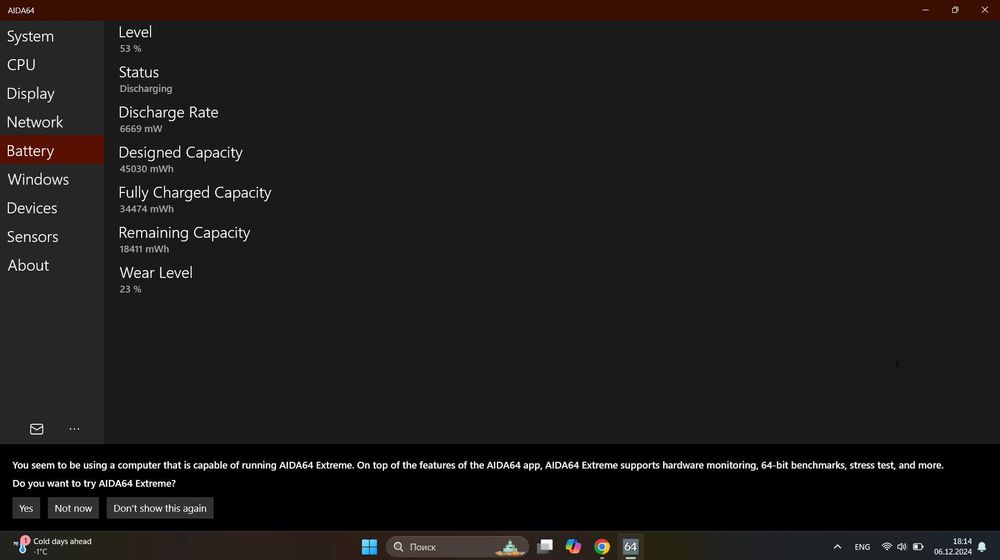
Task: Open volume speaker tray icon
Action: 902,547
